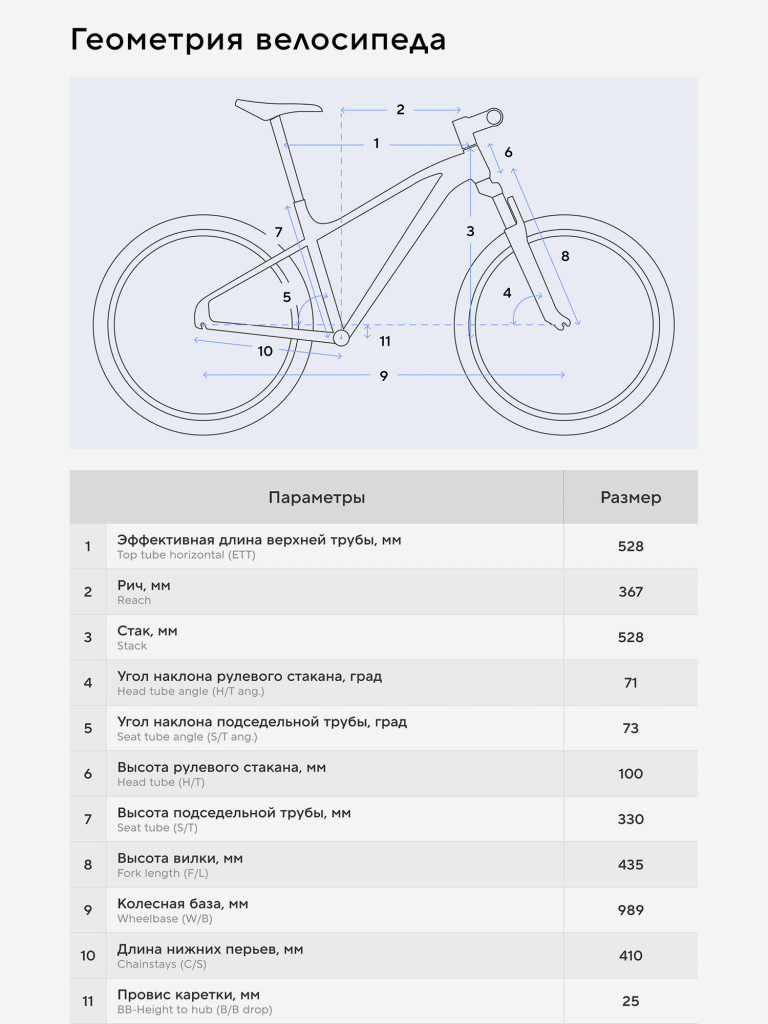Click wheelbase label 9 in the bike diagram
The height and width of the screenshot is (1024, 768).
click(383, 375)
